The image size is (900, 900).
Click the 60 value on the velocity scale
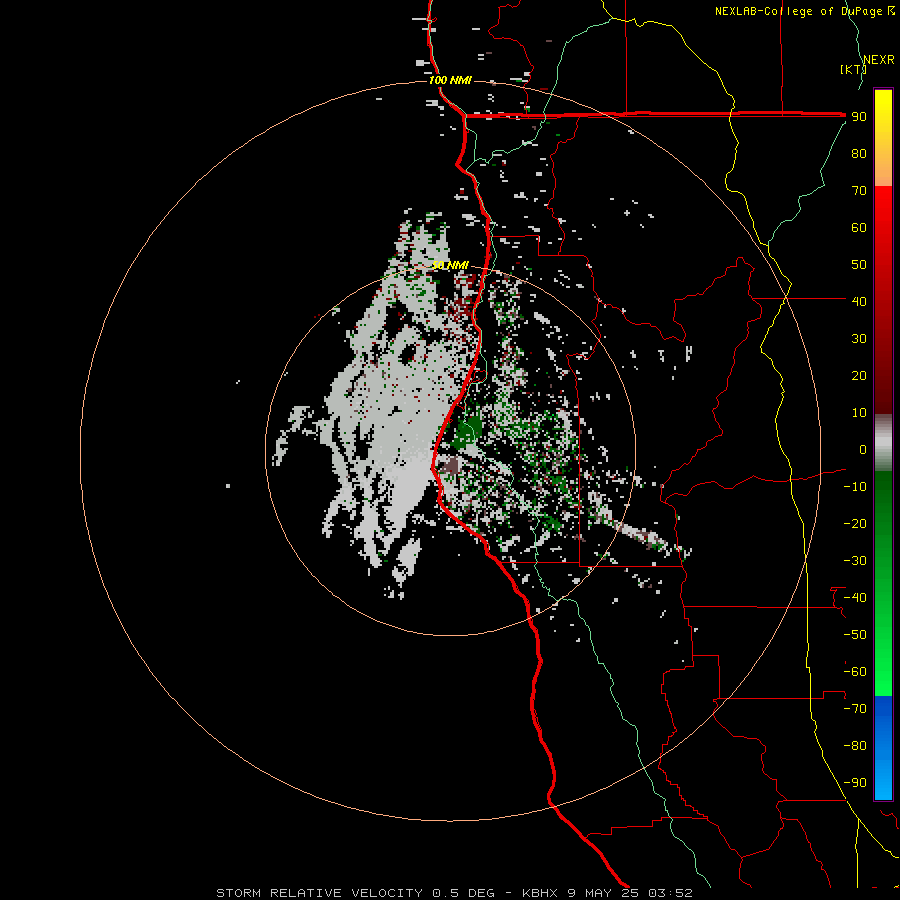[859, 228]
